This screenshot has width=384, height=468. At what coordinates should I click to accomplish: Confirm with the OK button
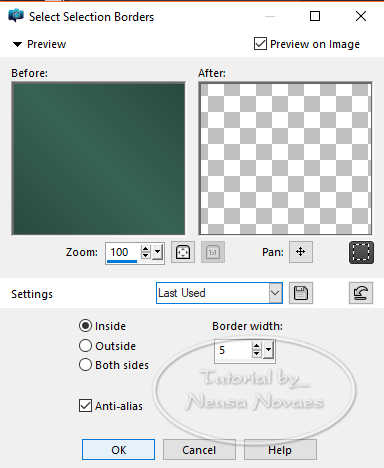click(118, 450)
